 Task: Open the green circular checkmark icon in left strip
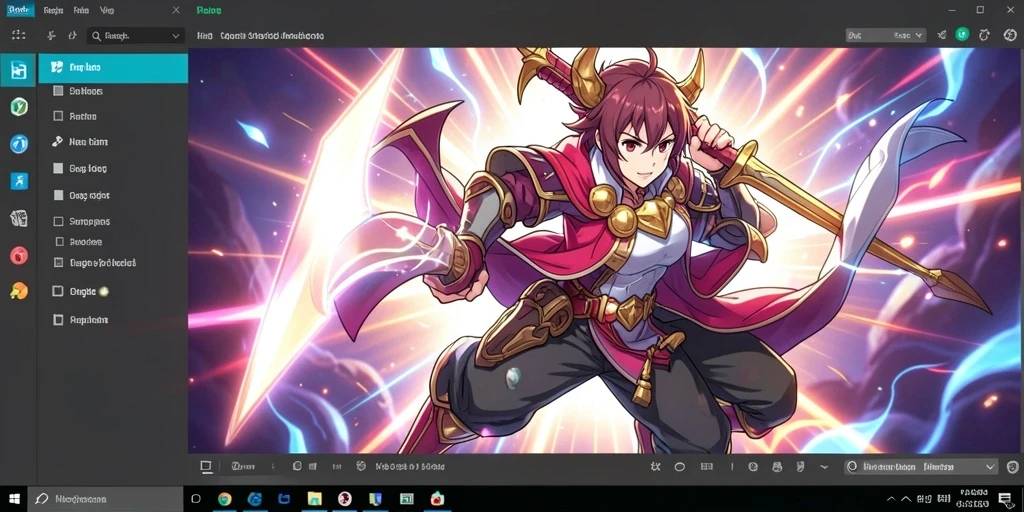point(19,106)
